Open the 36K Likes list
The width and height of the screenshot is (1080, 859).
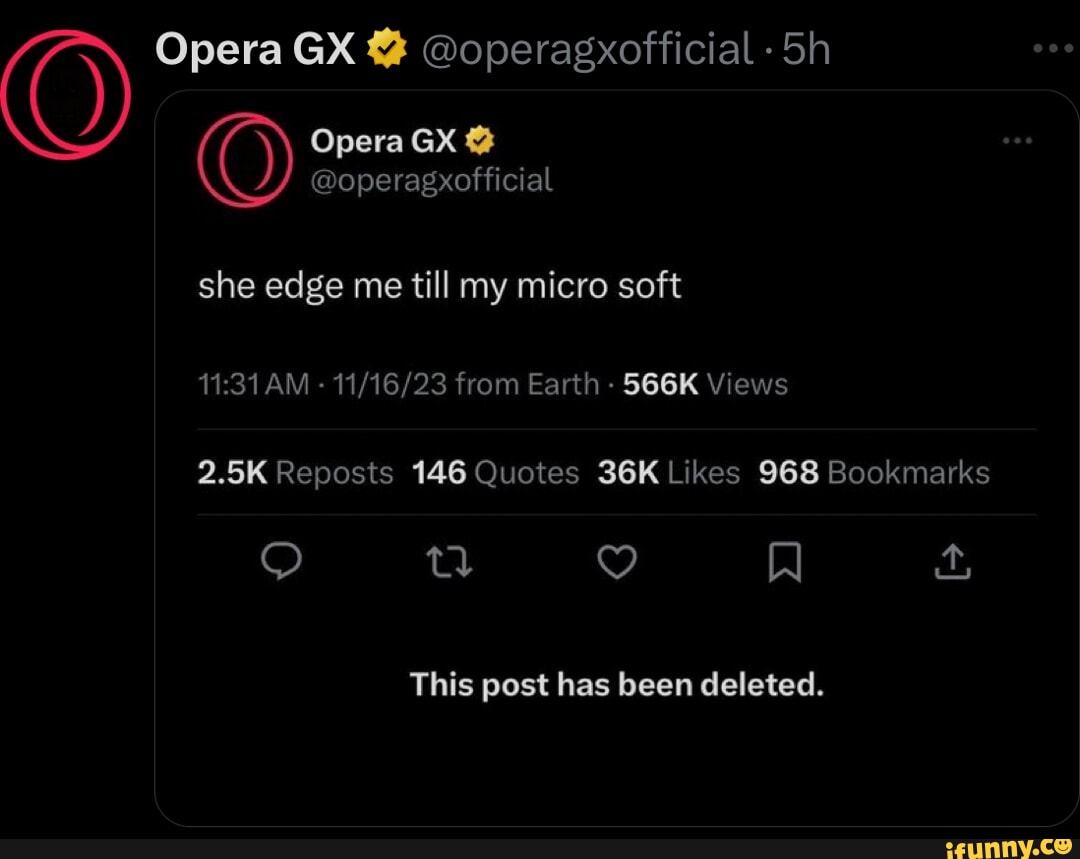point(668,472)
